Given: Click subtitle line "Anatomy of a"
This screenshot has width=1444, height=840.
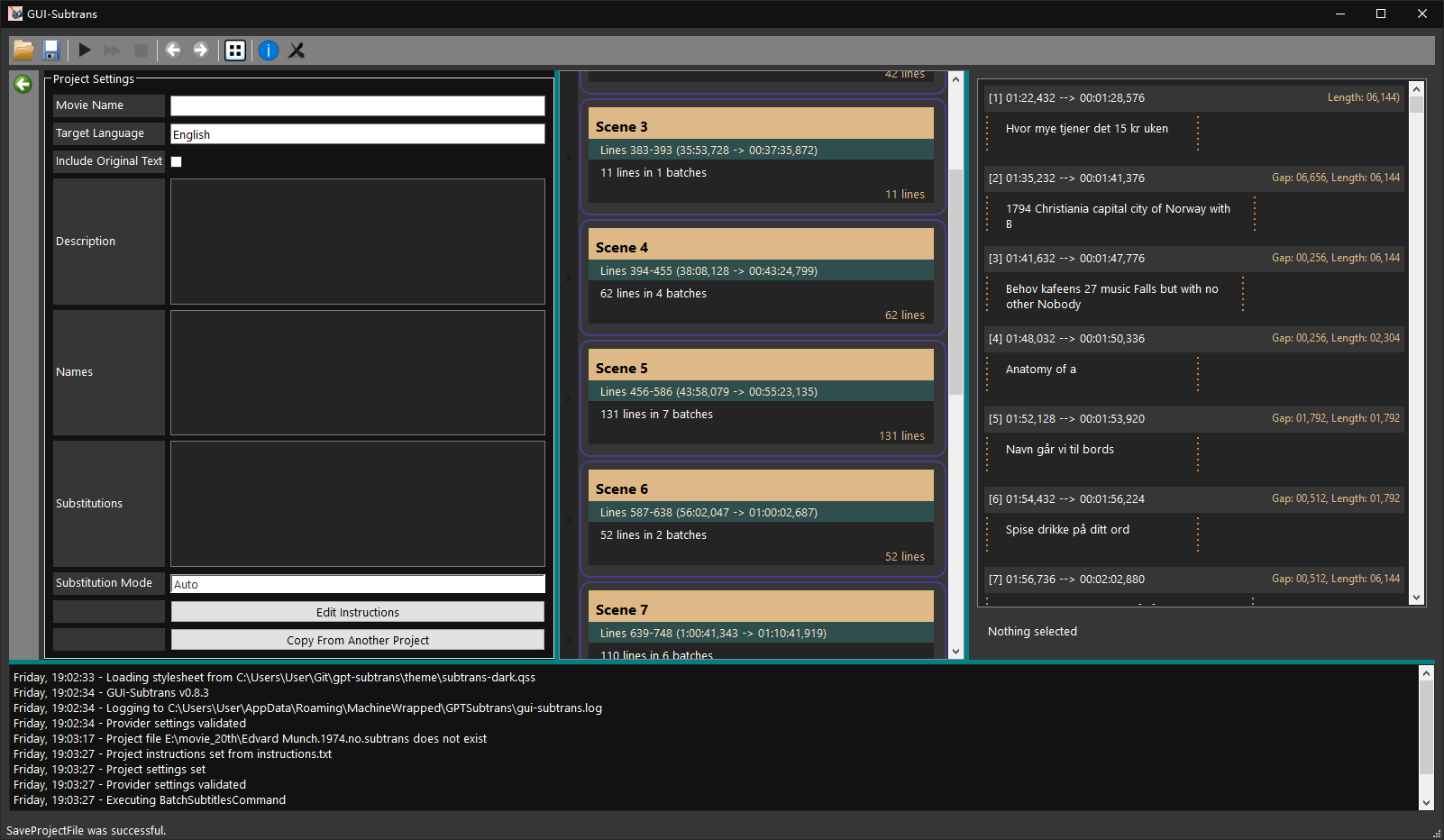Looking at the screenshot, I should click(x=1041, y=370).
